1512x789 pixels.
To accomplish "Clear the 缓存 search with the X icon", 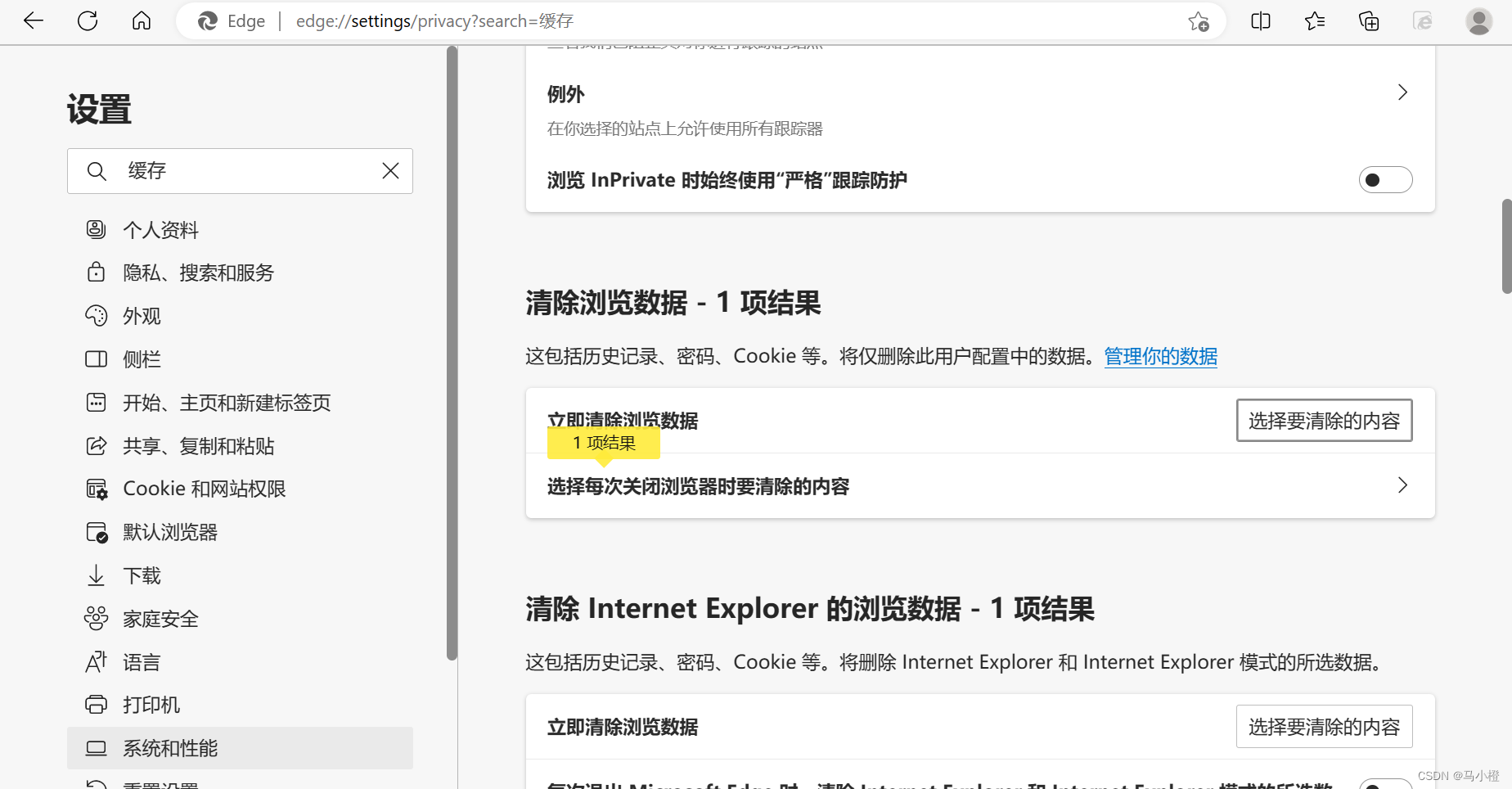I will tap(390, 170).
